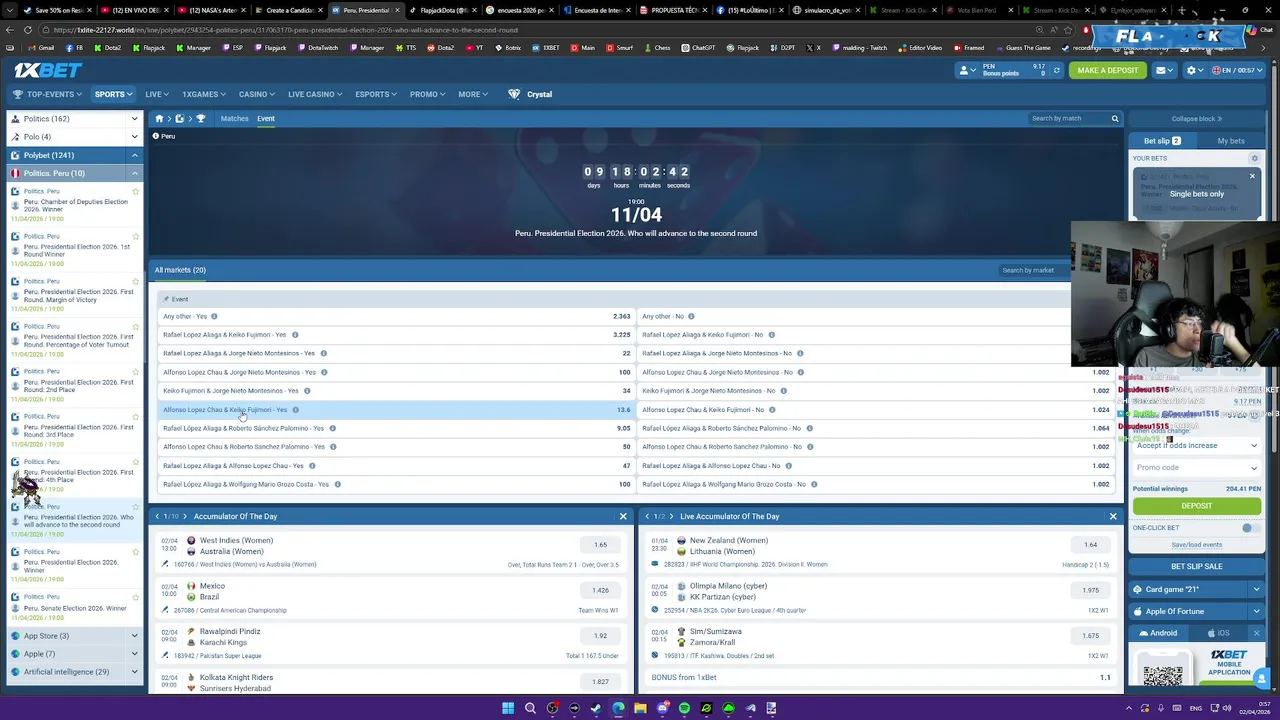Expand Artificial intelligence (29) category
Viewport: 1280px width, 720px height.
pyautogui.click(x=134, y=672)
